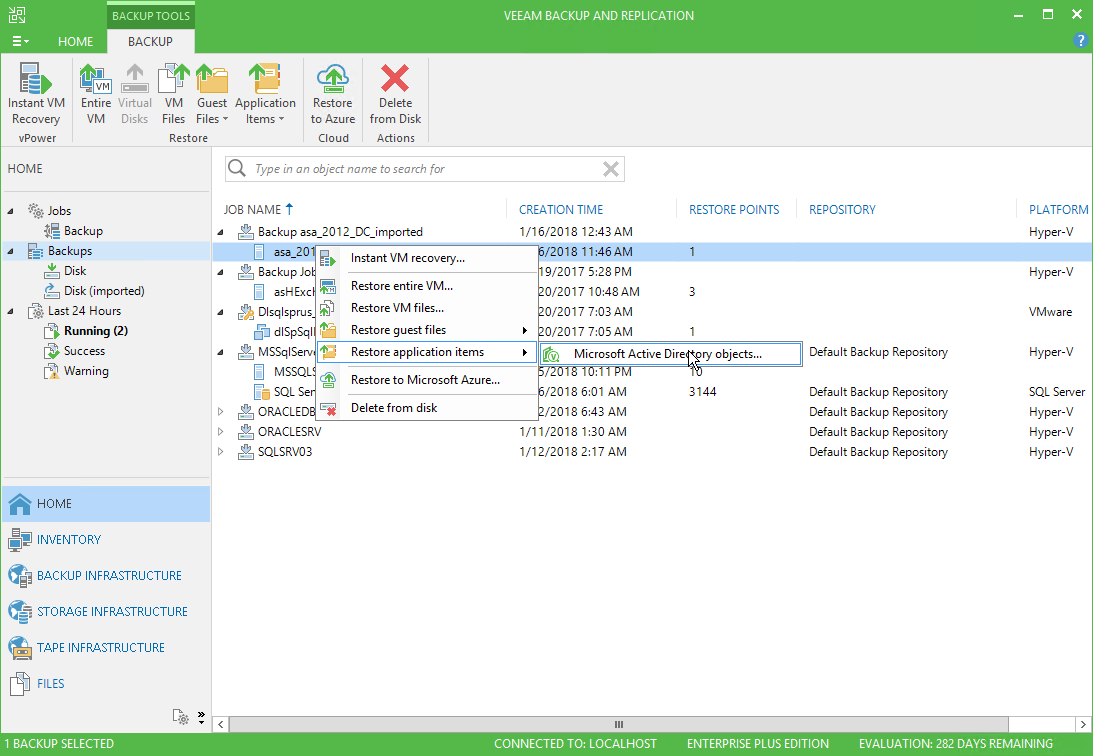Expand the SQLSRV03 backup job
The image size is (1093, 756).
222,452
